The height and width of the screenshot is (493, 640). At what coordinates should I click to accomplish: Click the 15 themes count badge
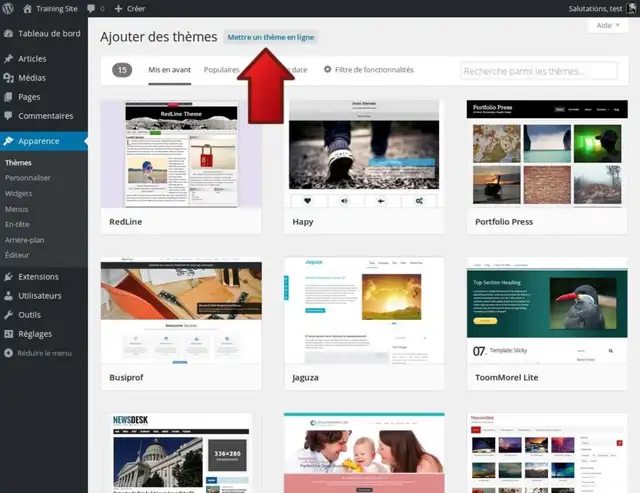pyautogui.click(x=122, y=70)
